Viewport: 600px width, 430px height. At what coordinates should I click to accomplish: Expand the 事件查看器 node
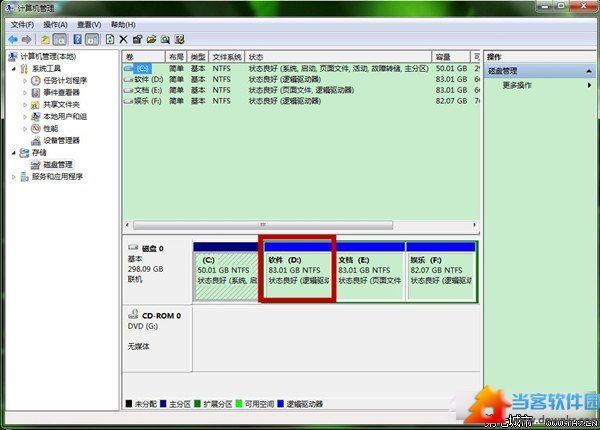pyautogui.click(x=24, y=93)
